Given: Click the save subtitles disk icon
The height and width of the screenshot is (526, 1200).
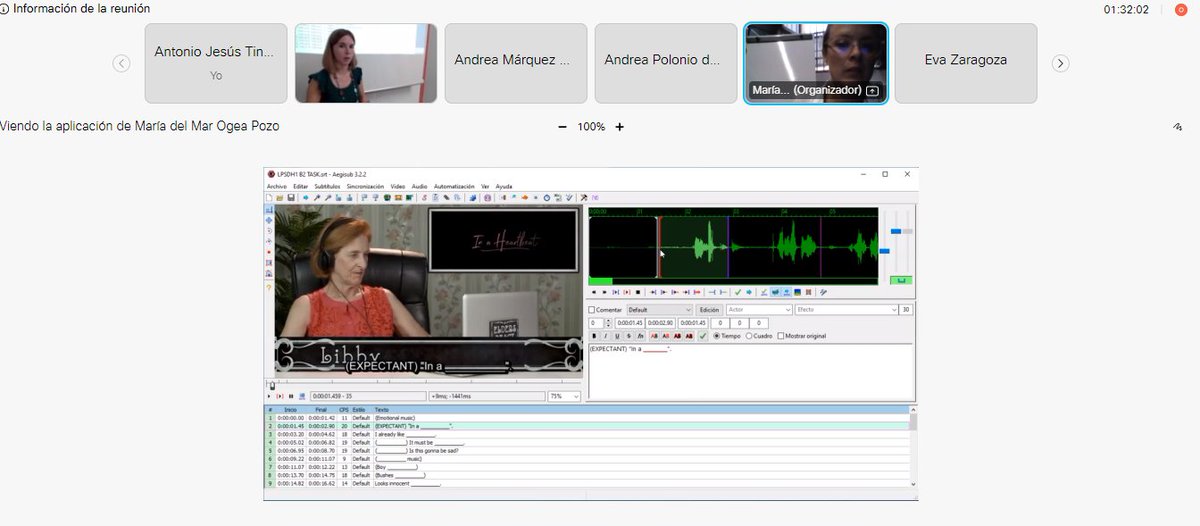Looking at the screenshot, I should pos(291,198).
